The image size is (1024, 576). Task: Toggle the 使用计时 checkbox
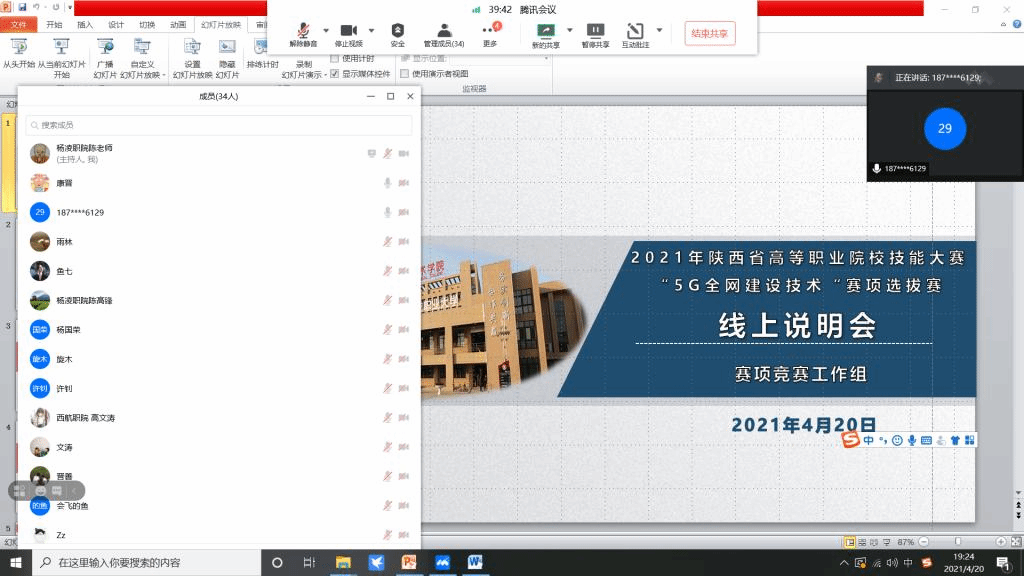pyautogui.click(x=335, y=59)
